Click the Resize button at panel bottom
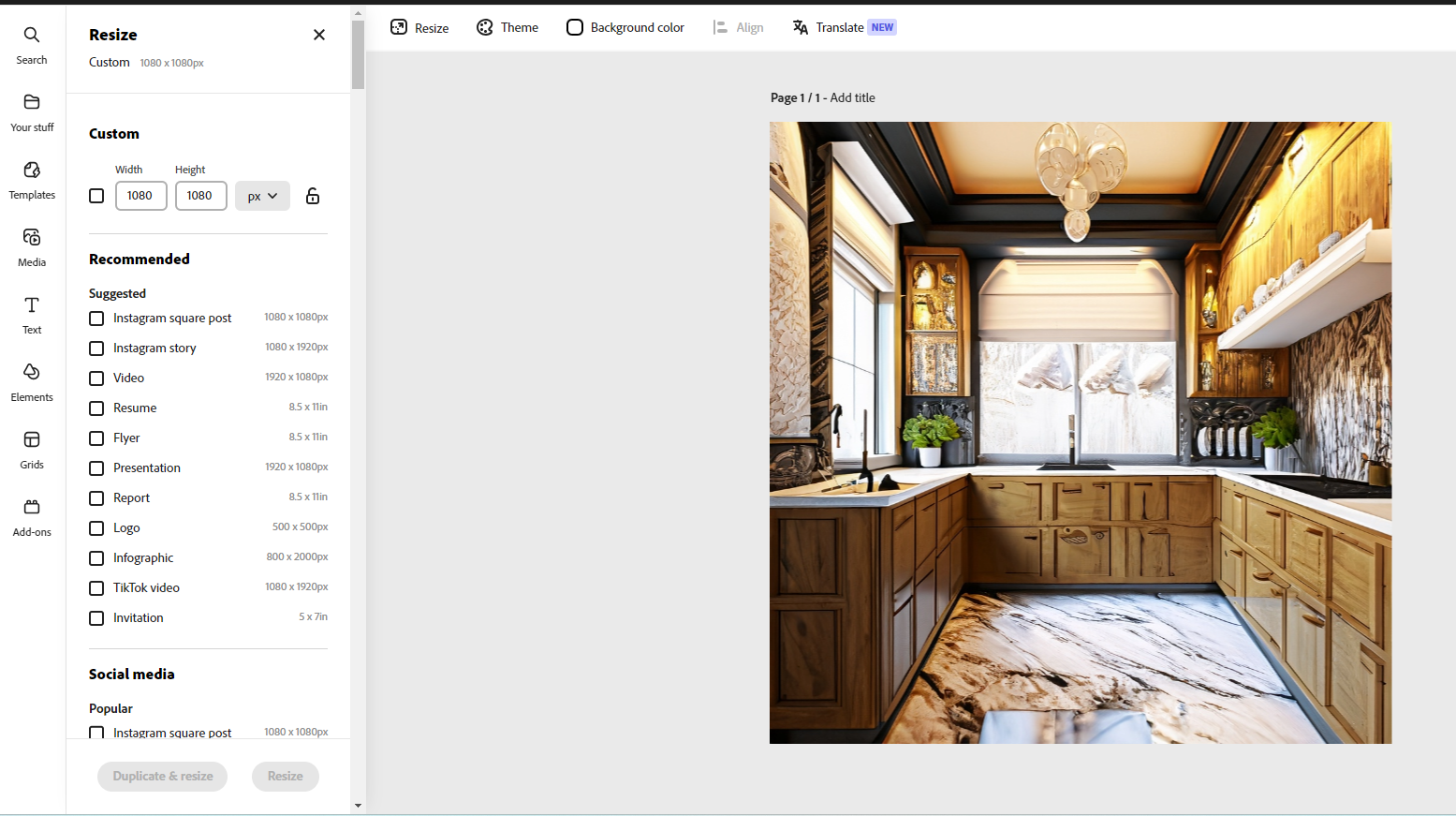This screenshot has height=816, width=1456. (286, 776)
